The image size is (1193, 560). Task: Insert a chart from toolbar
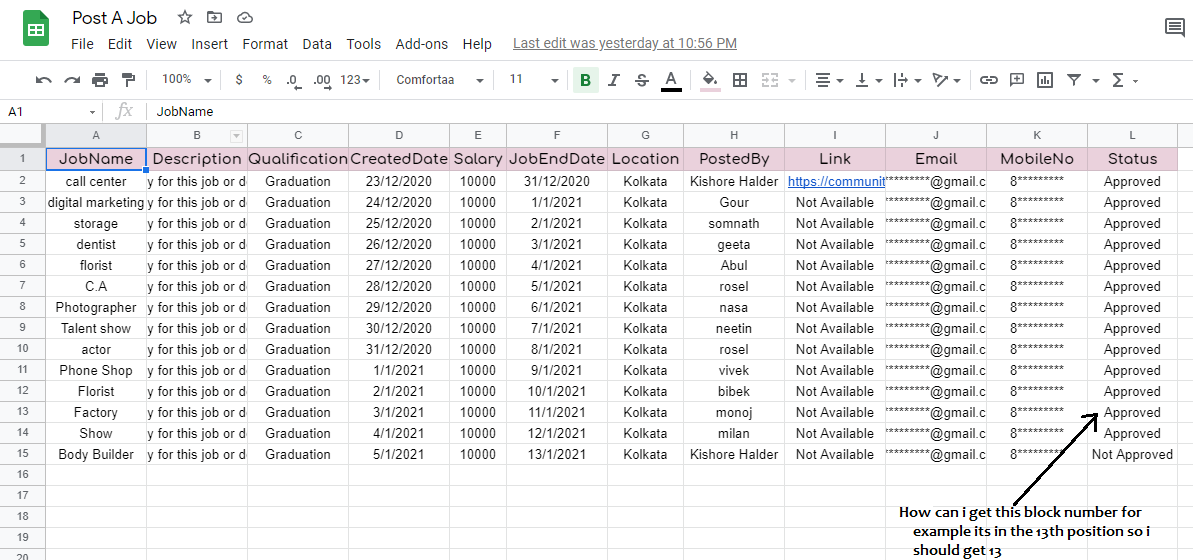point(1045,80)
